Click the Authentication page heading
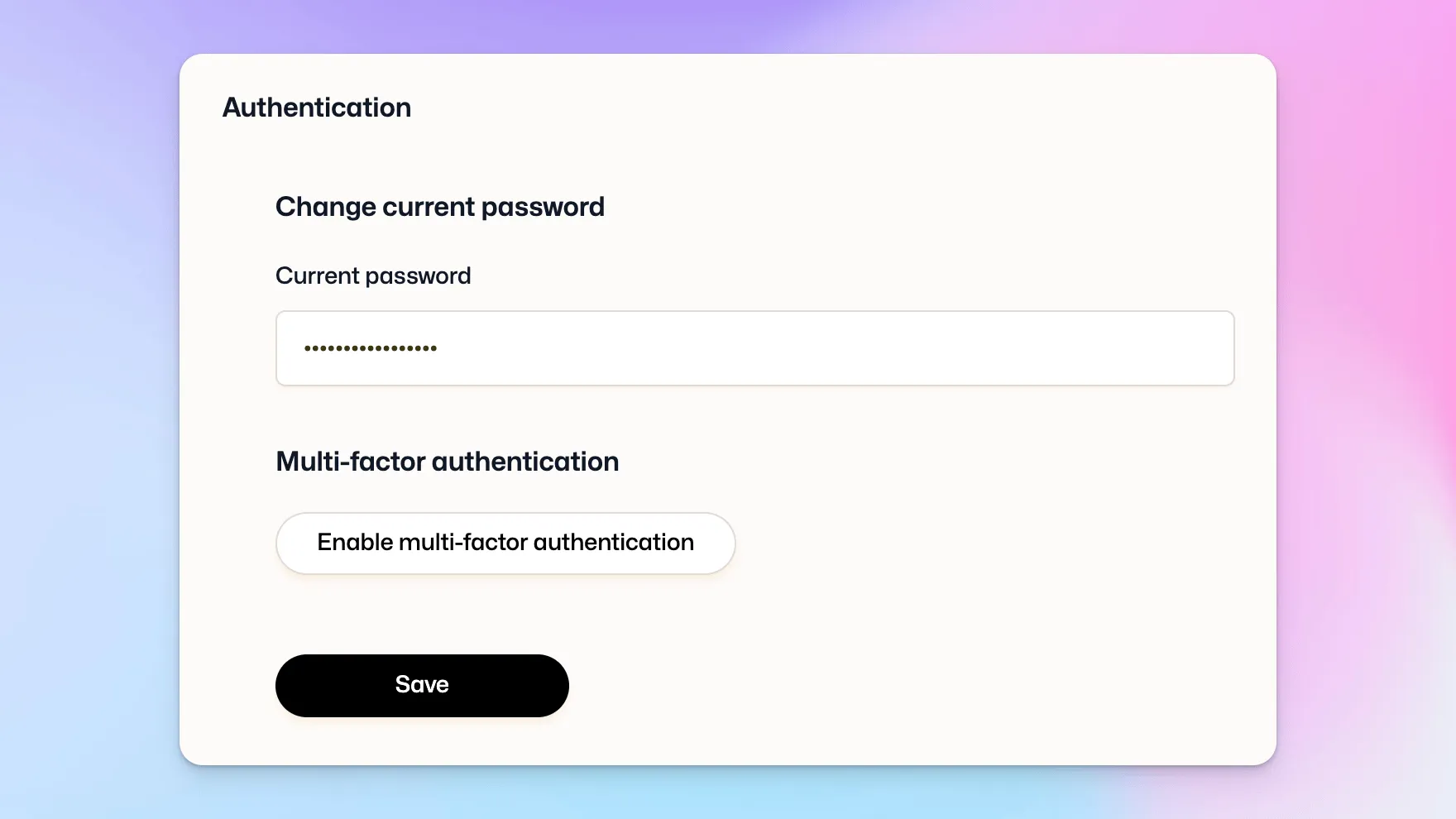Screen dimensions: 1456x819 [316, 107]
